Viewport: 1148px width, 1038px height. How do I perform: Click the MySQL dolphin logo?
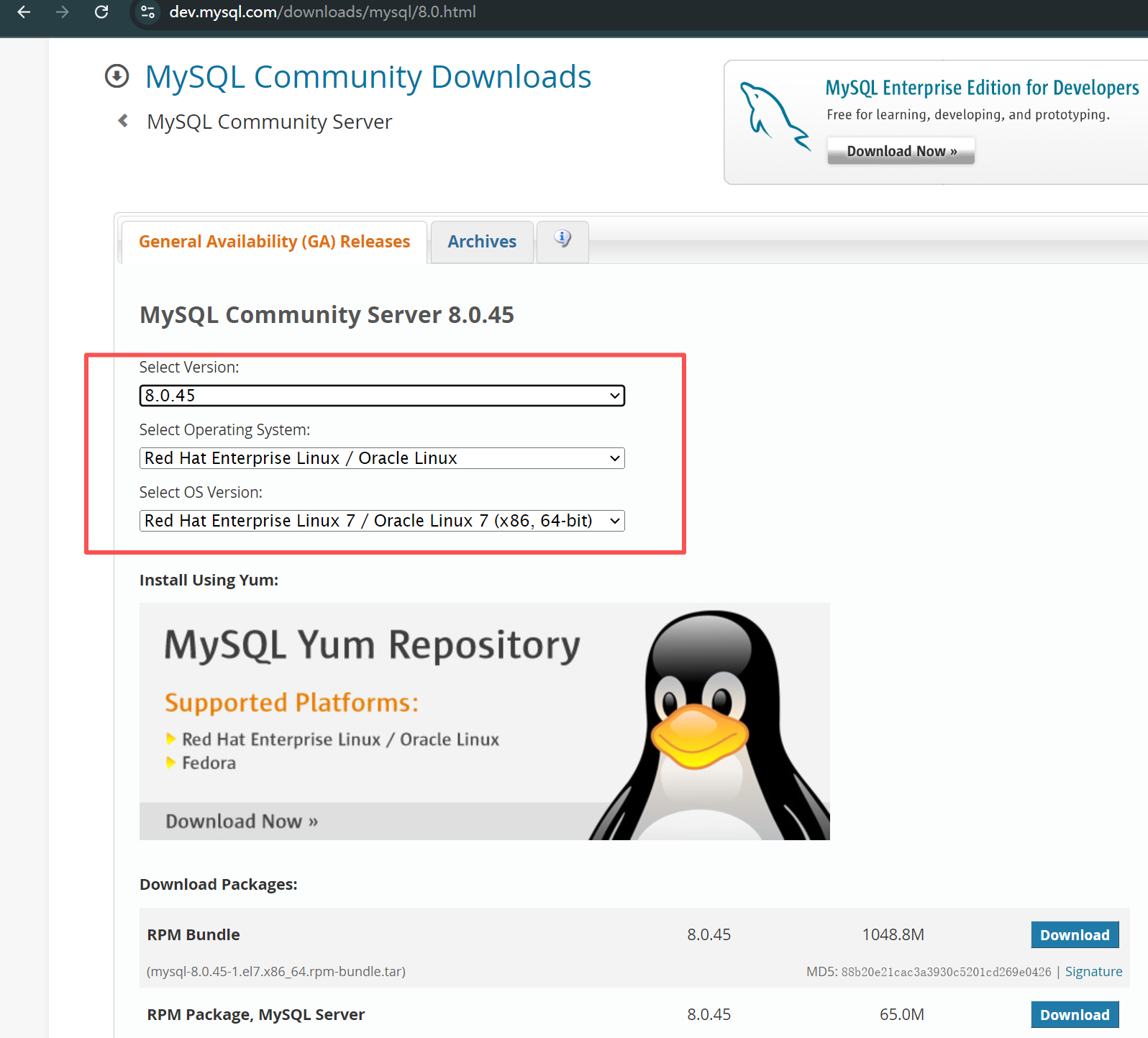775,117
